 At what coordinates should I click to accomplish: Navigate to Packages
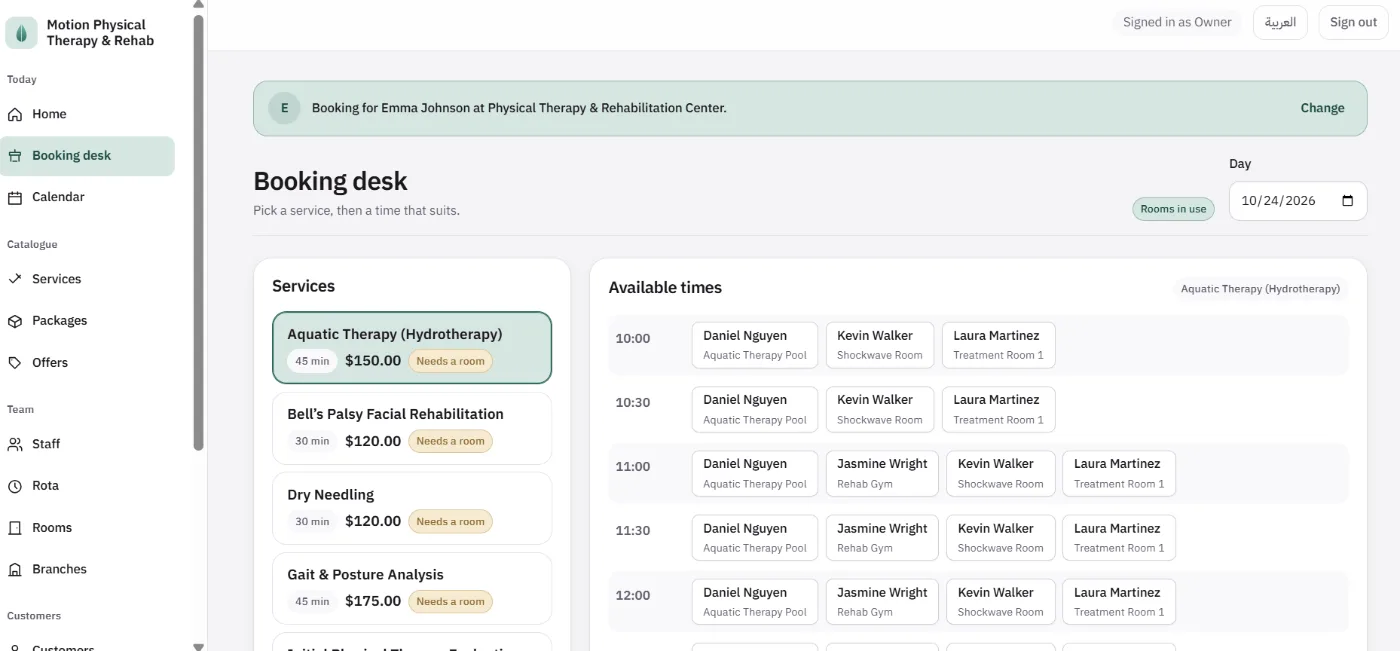pos(87,321)
